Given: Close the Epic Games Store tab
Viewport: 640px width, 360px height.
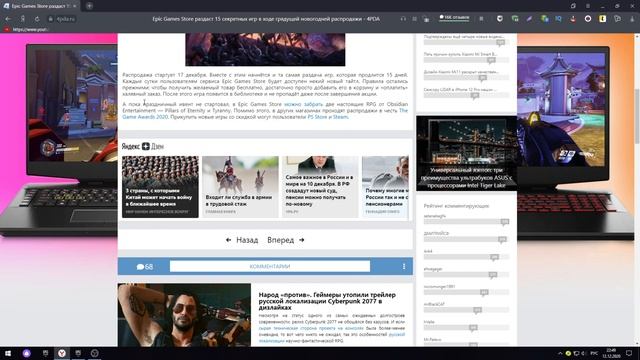Looking at the screenshot, I should [x=75, y=6].
